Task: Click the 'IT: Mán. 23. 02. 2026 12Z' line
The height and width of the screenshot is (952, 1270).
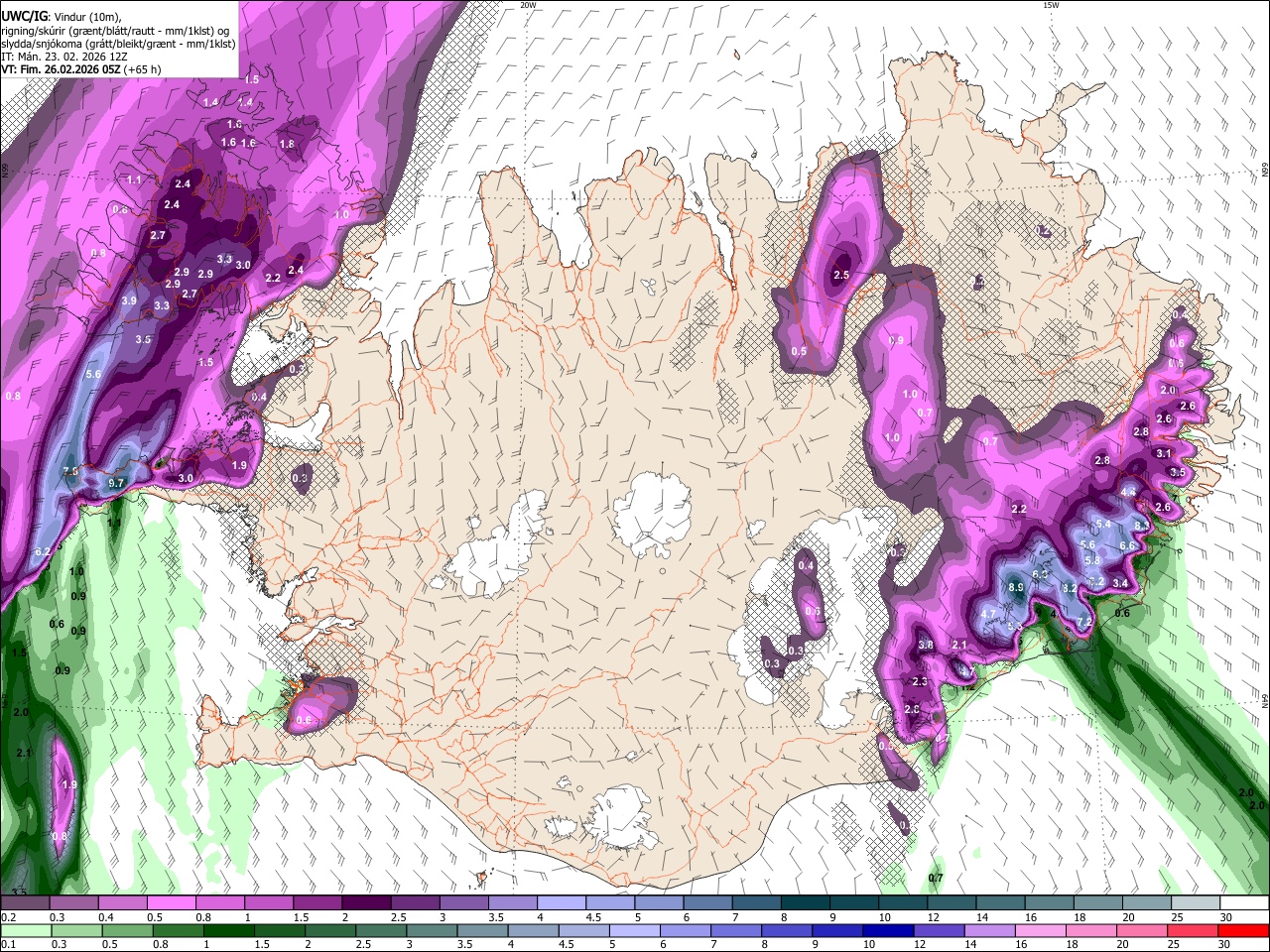Action: point(65,57)
